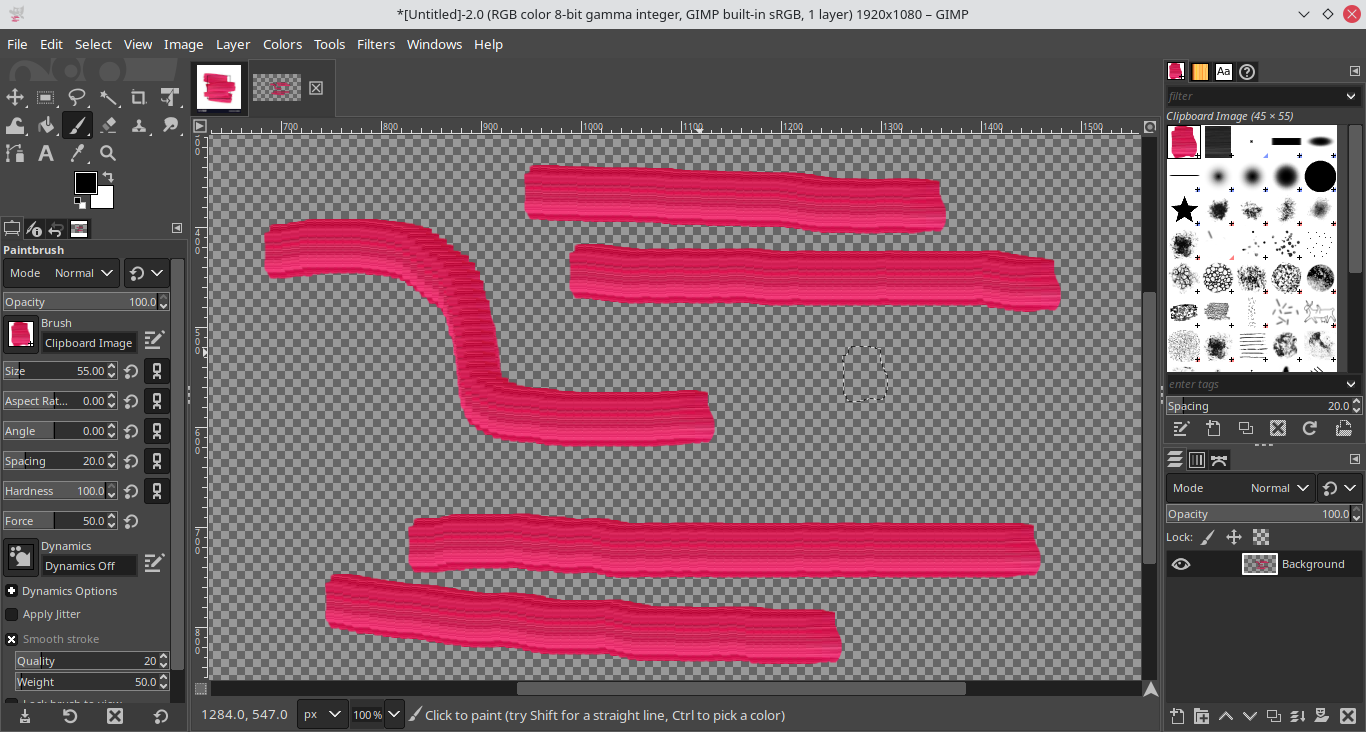This screenshot has height=732, width=1366.
Task: Disable the Smooth stroke checkbox
Action: 12,639
